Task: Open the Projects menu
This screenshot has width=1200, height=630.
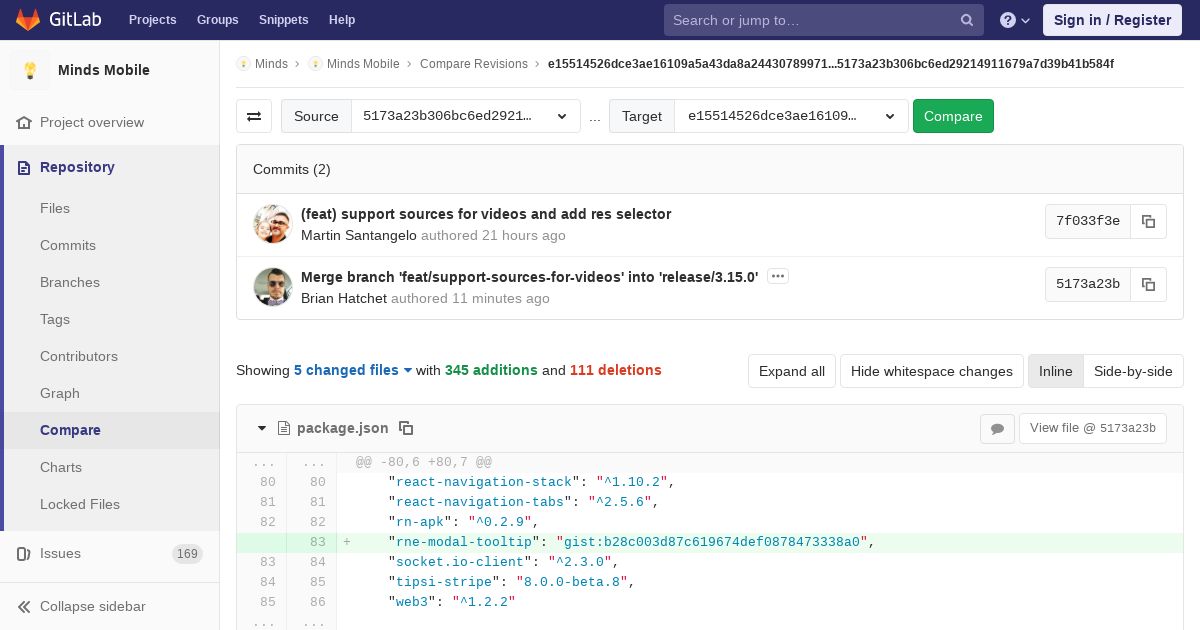Action: (152, 20)
